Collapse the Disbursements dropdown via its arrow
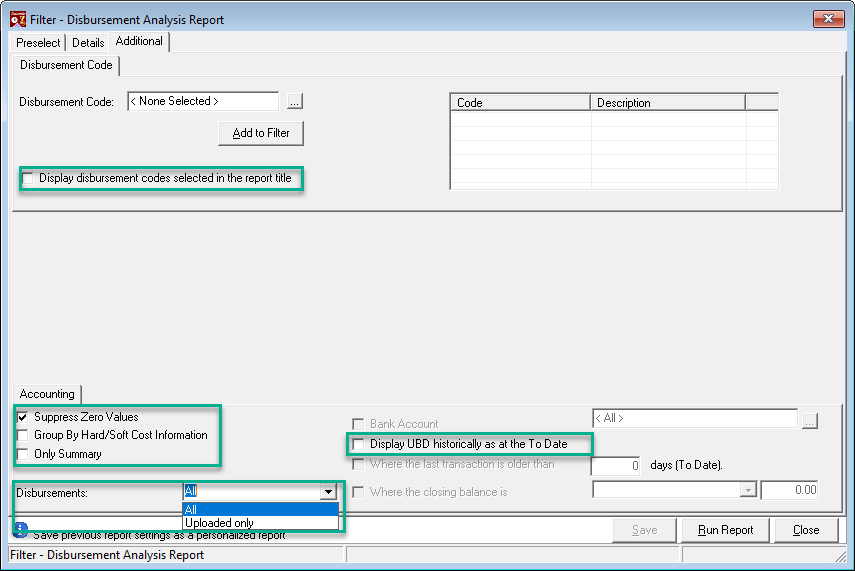This screenshot has height=571, width=855. pos(328,491)
